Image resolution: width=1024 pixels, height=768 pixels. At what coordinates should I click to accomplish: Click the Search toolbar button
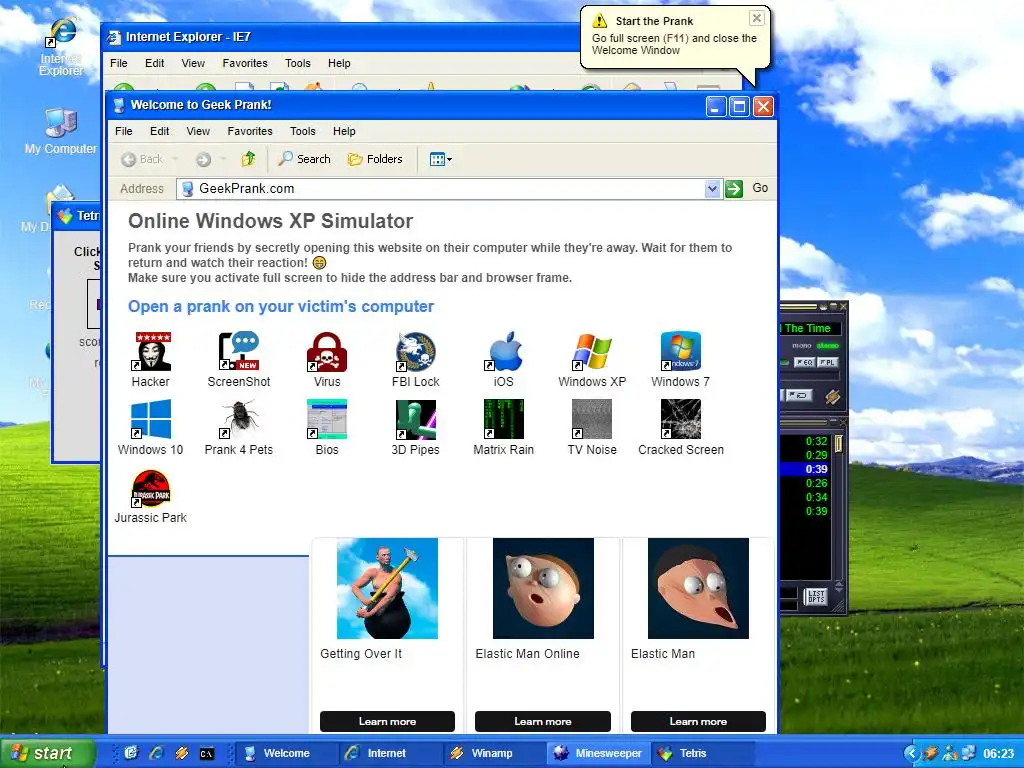(304, 159)
